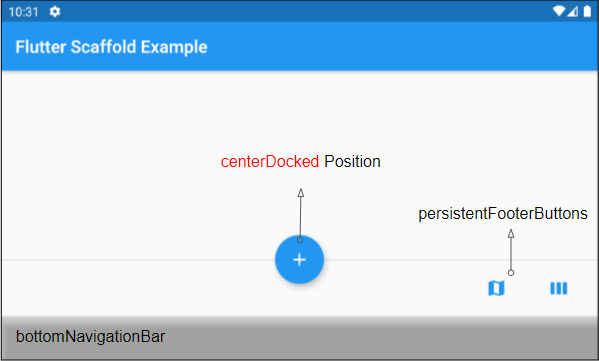Check the battery status icon
Screen dimensions: 599x361
[x=587, y=11]
